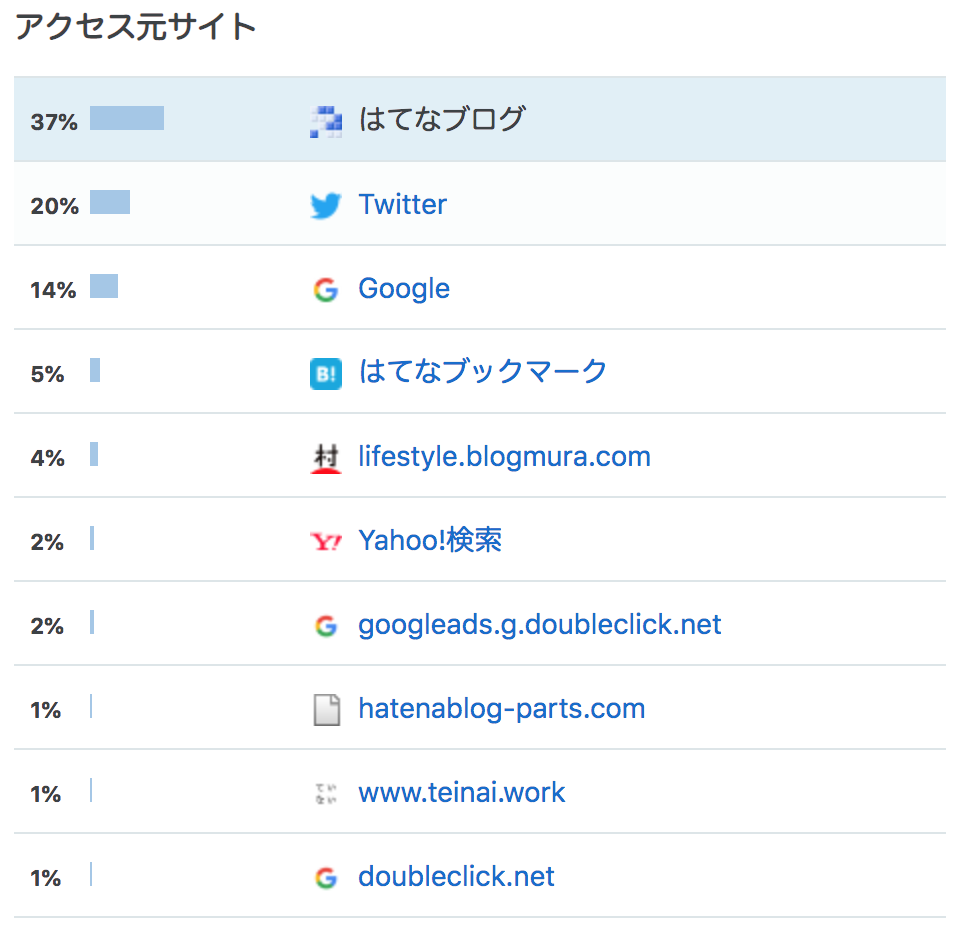
Task: Click the 5% bar for はてなブックマーク
Action: (95, 370)
